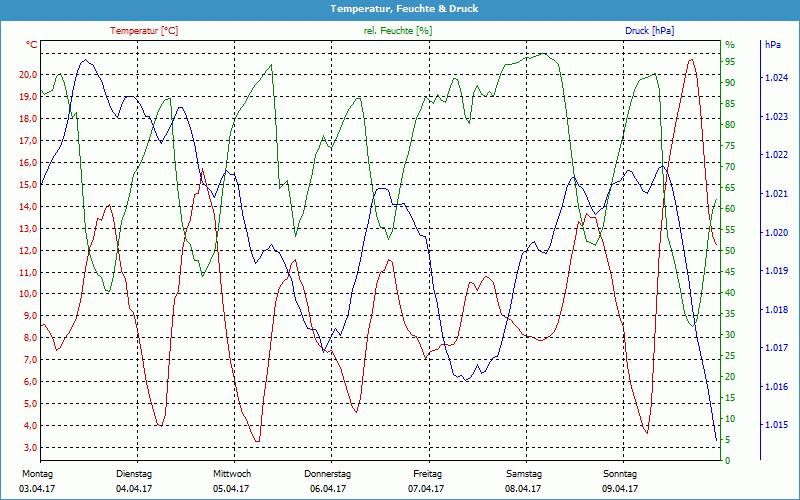
Task: Click "95" on the green humidity axis
Action: 730,62
